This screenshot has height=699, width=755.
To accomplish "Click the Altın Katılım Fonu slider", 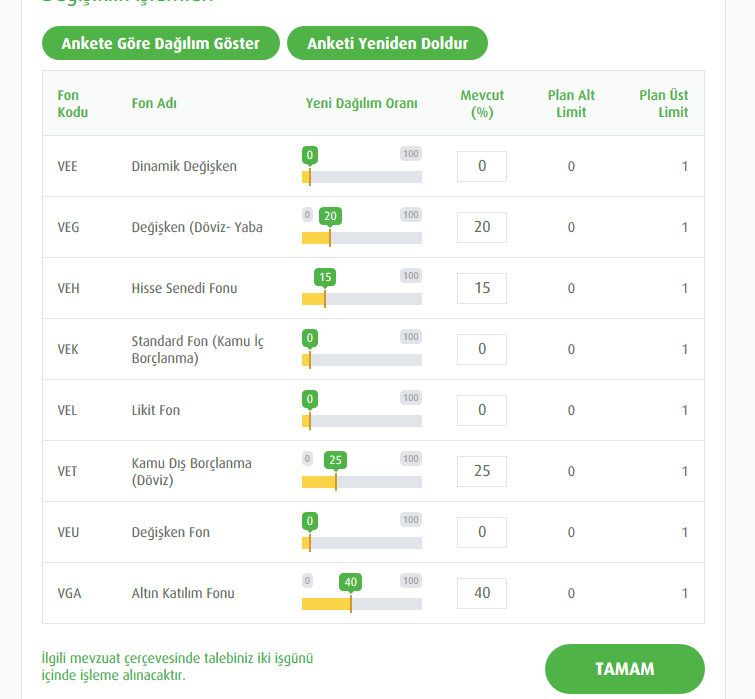I will 362,604.
